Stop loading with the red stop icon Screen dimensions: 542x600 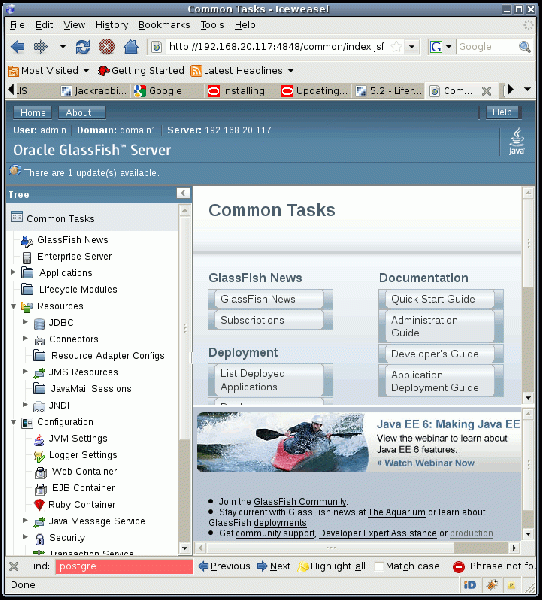pyautogui.click(x=106, y=47)
